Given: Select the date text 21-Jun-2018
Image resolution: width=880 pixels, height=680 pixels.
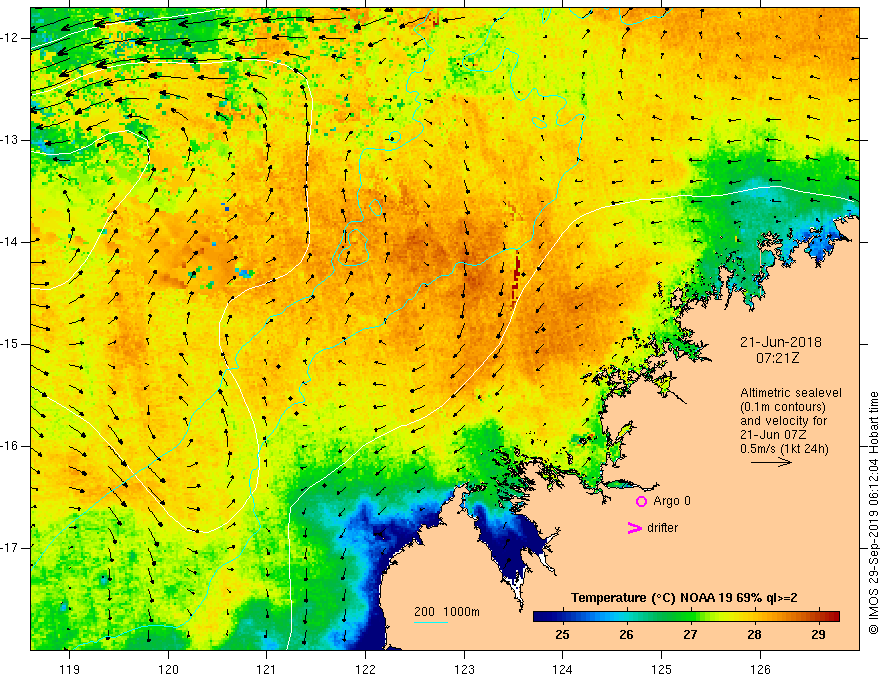Looking at the screenshot, I should 781,342.
